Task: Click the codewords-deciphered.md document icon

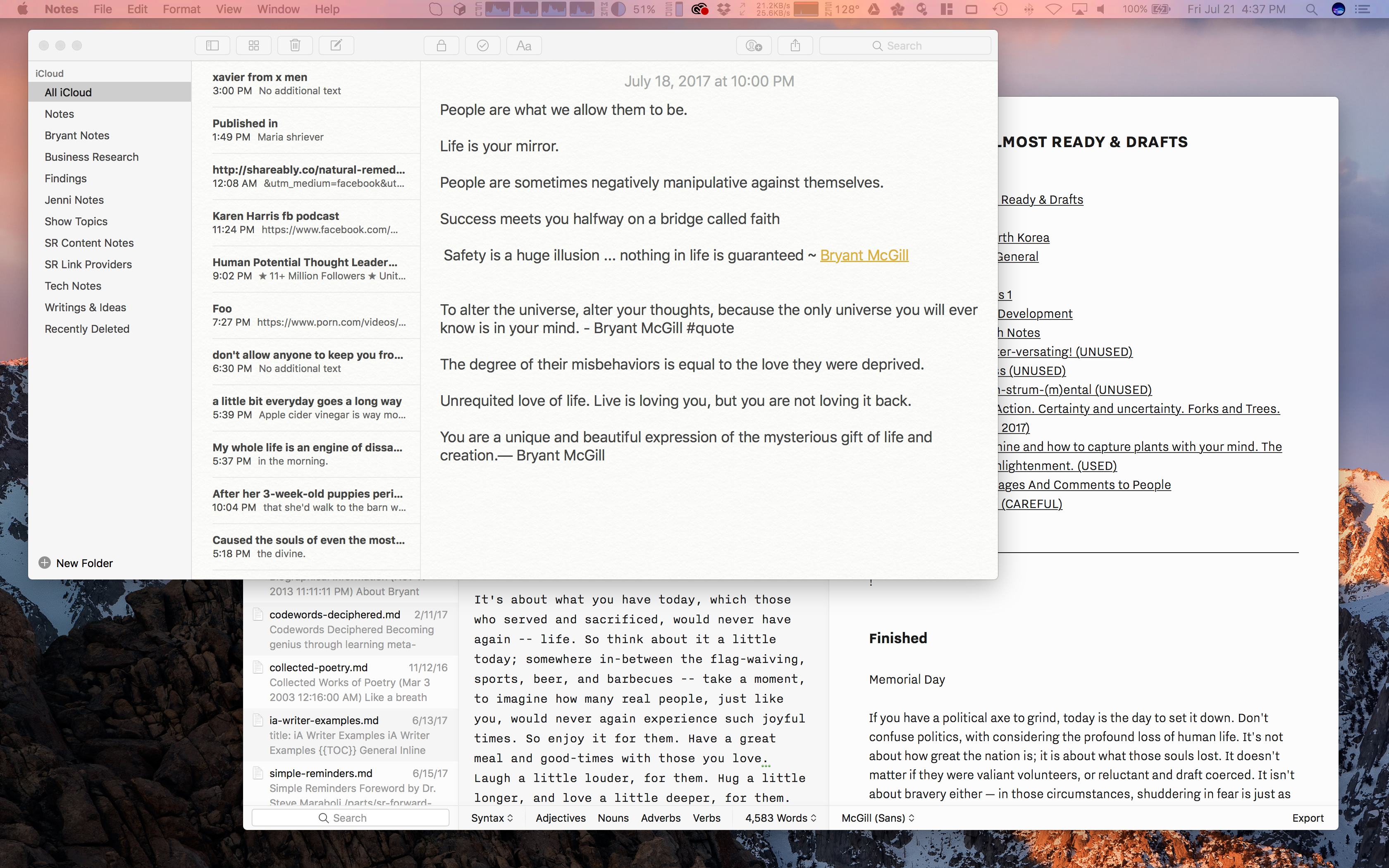Action: click(x=258, y=615)
